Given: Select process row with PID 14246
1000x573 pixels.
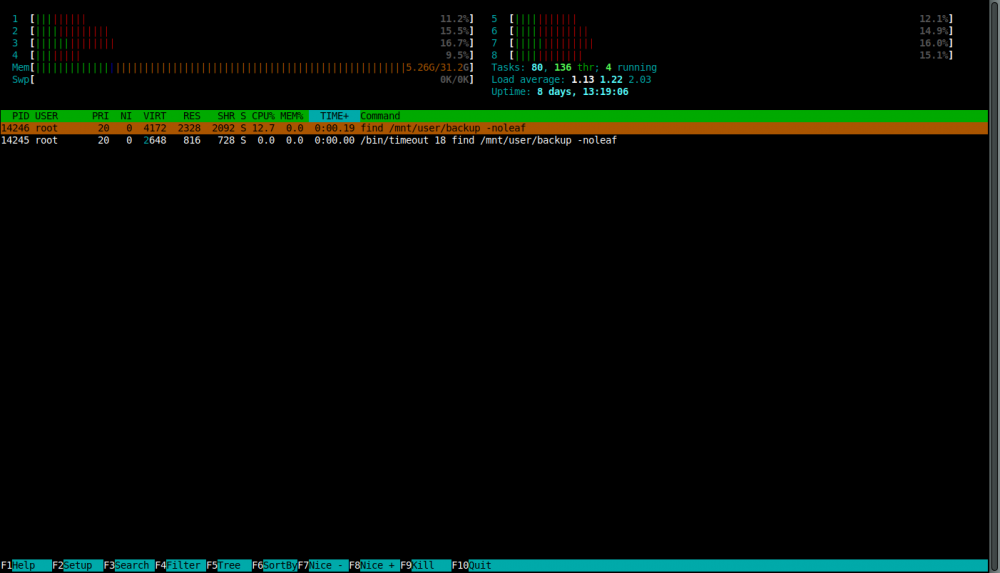Looking at the screenshot, I should (x=494, y=128).
